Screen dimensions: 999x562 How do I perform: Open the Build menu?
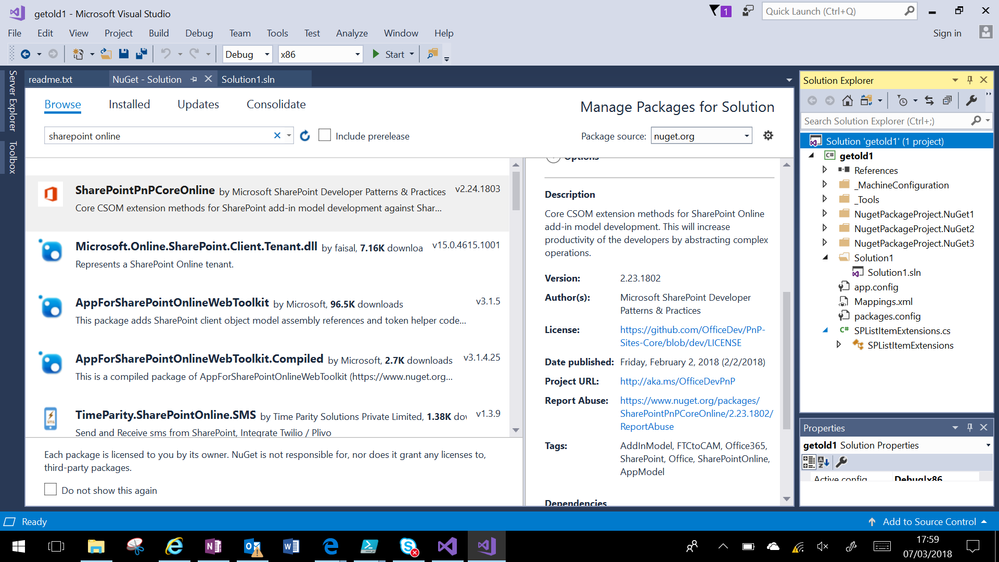pos(159,33)
